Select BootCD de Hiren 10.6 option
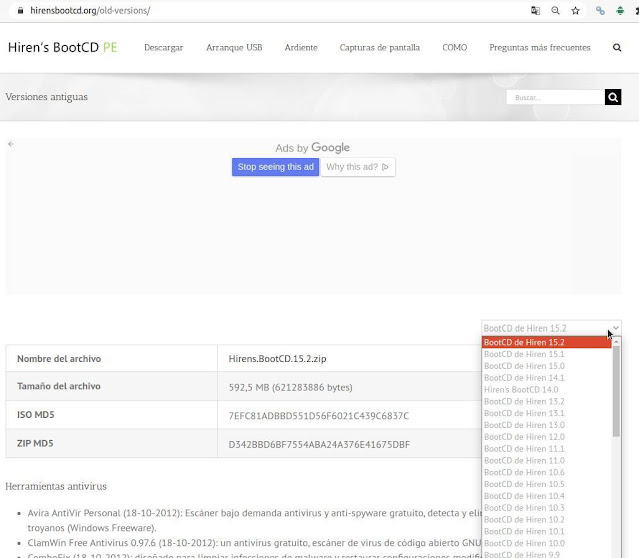 pos(546,472)
